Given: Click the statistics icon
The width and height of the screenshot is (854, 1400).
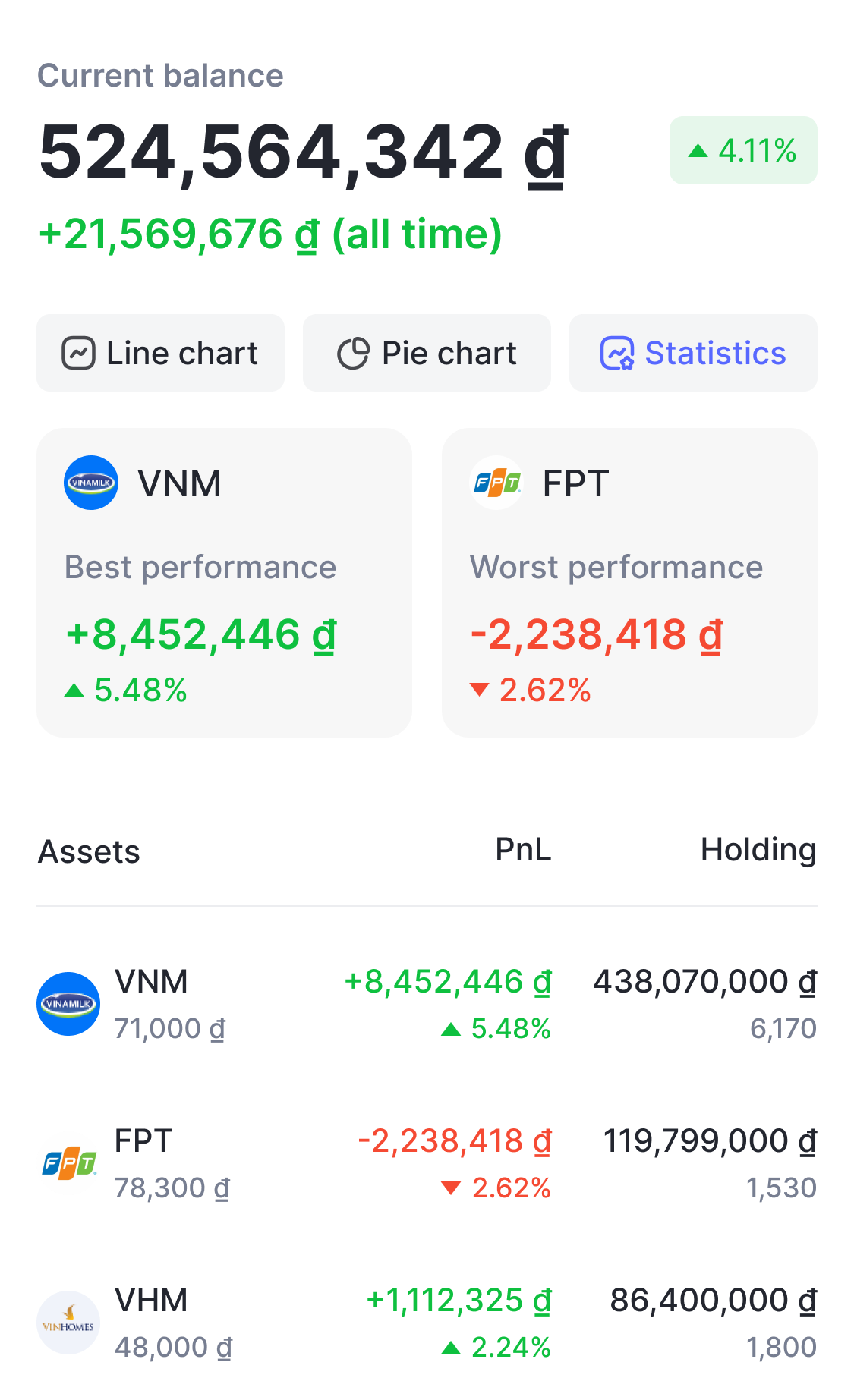Looking at the screenshot, I should 616,353.
